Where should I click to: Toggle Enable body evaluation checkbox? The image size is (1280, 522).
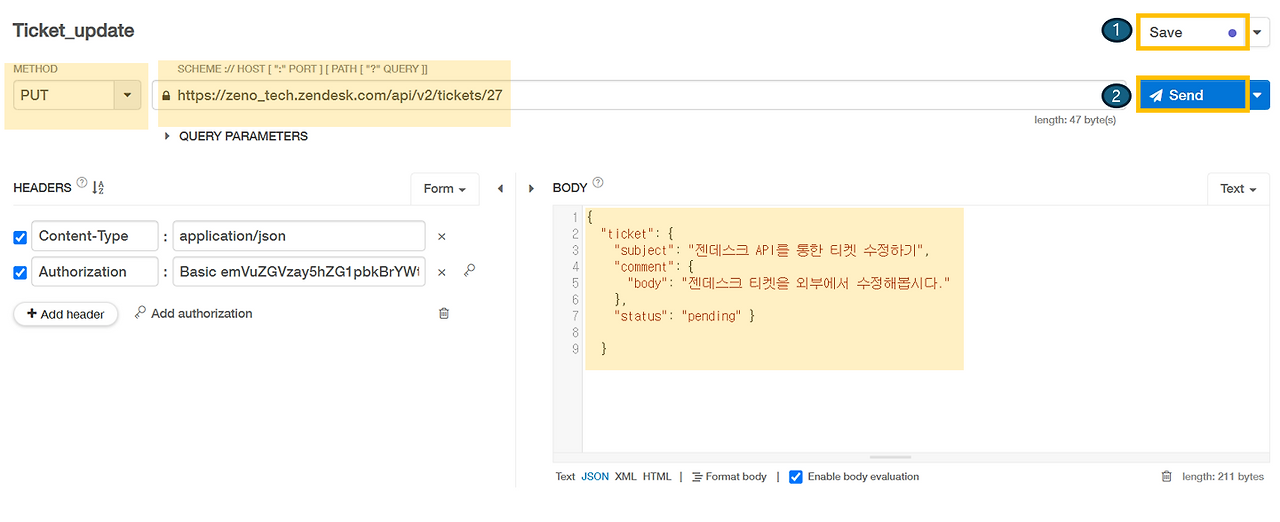(796, 477)
